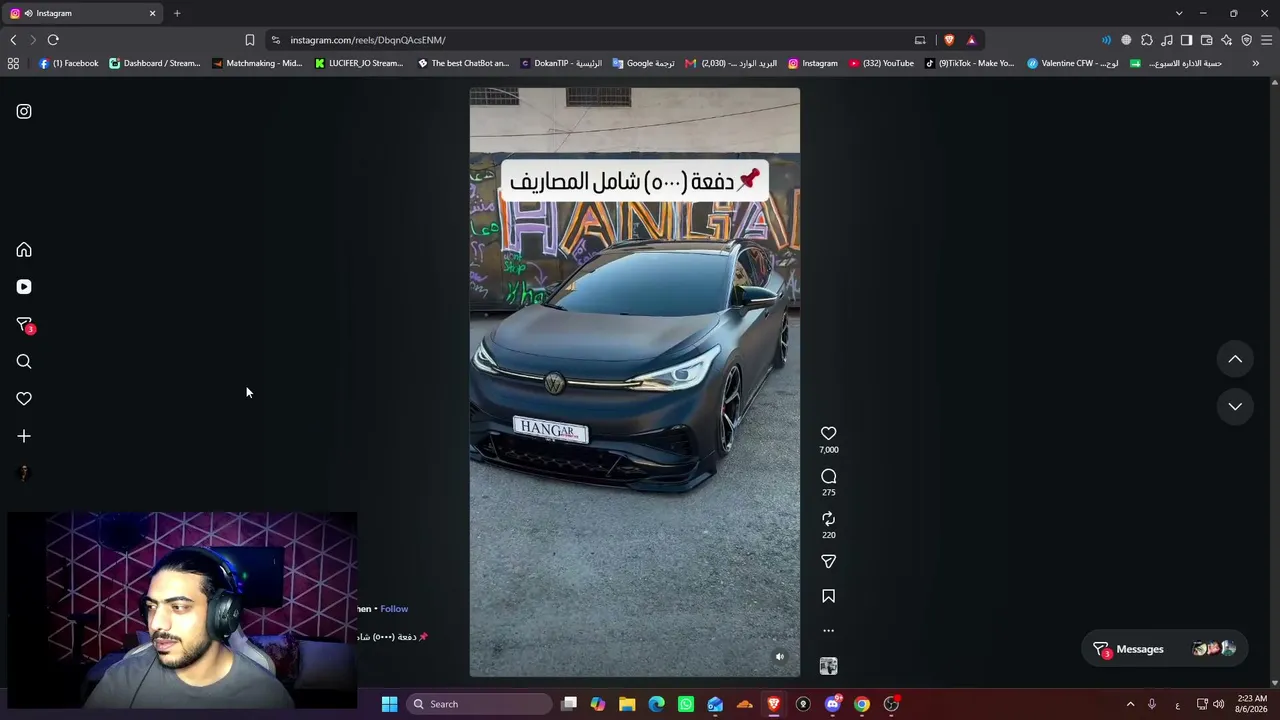Open the Instagram logo home link
Image resolution: width=1280 pixels, height=720 pixels.
24,112
